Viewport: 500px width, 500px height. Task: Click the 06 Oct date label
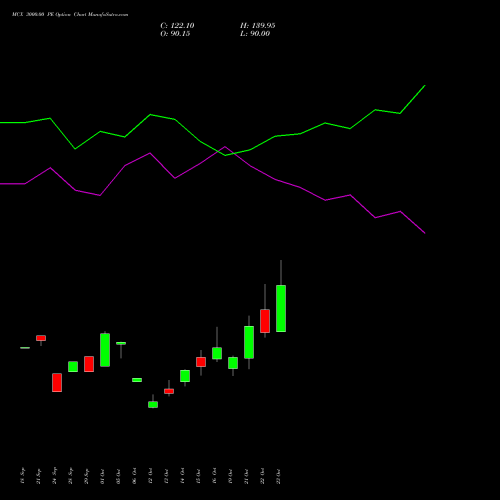click(135, 476)
